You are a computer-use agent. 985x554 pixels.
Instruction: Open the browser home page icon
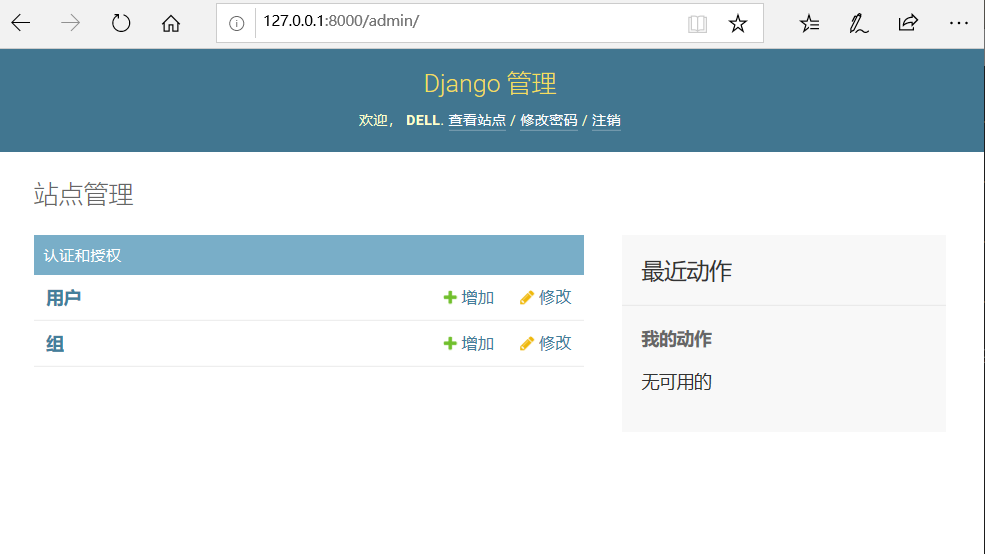171,23
